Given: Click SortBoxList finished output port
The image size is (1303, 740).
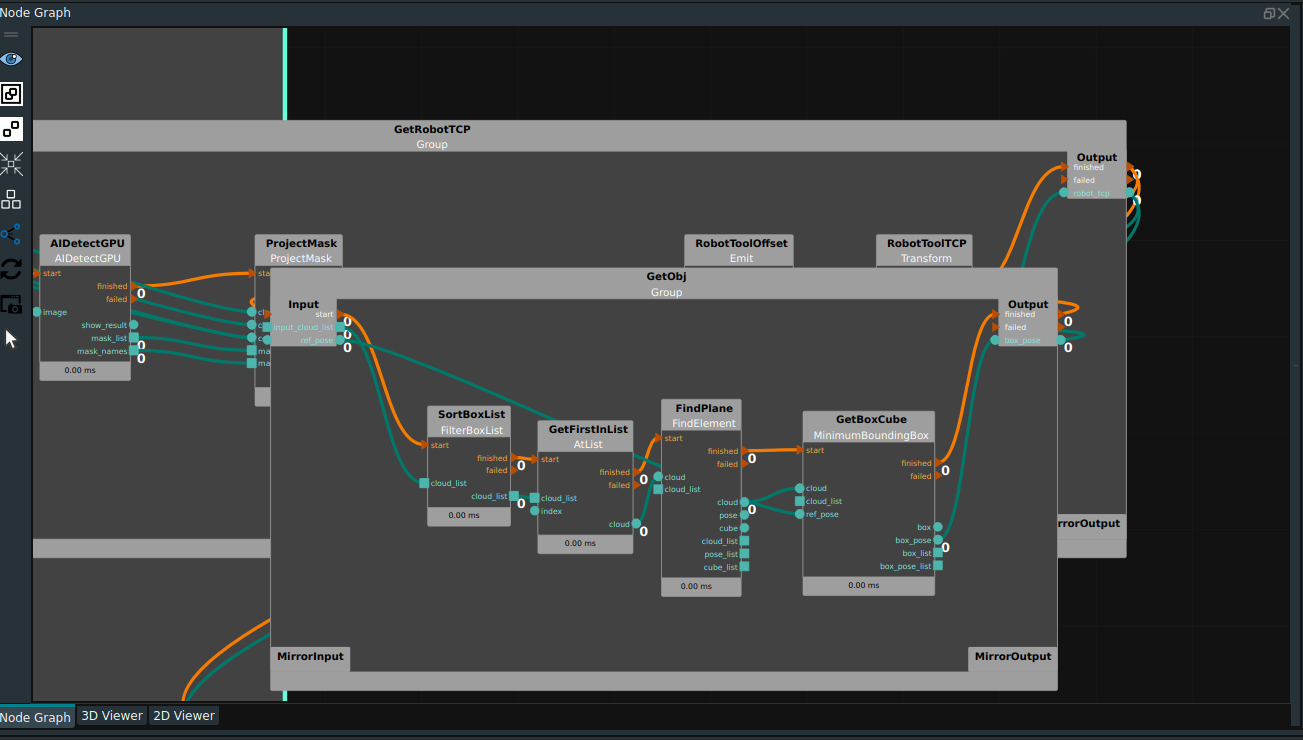Looking at the screenshot, I should coord(514,458).
